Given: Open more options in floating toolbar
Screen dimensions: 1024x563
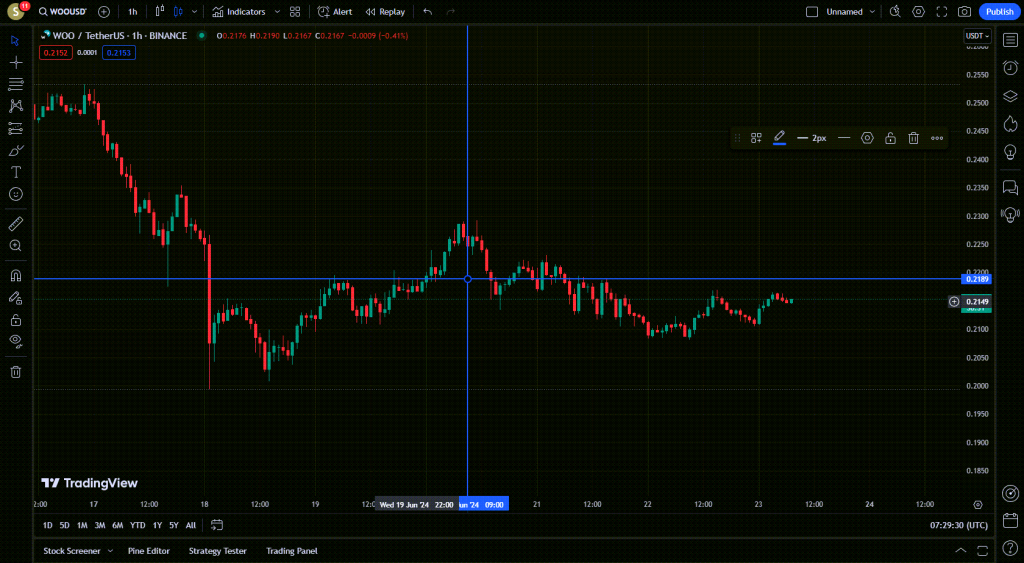Looking at the screenshot, I should pos(936,138).
